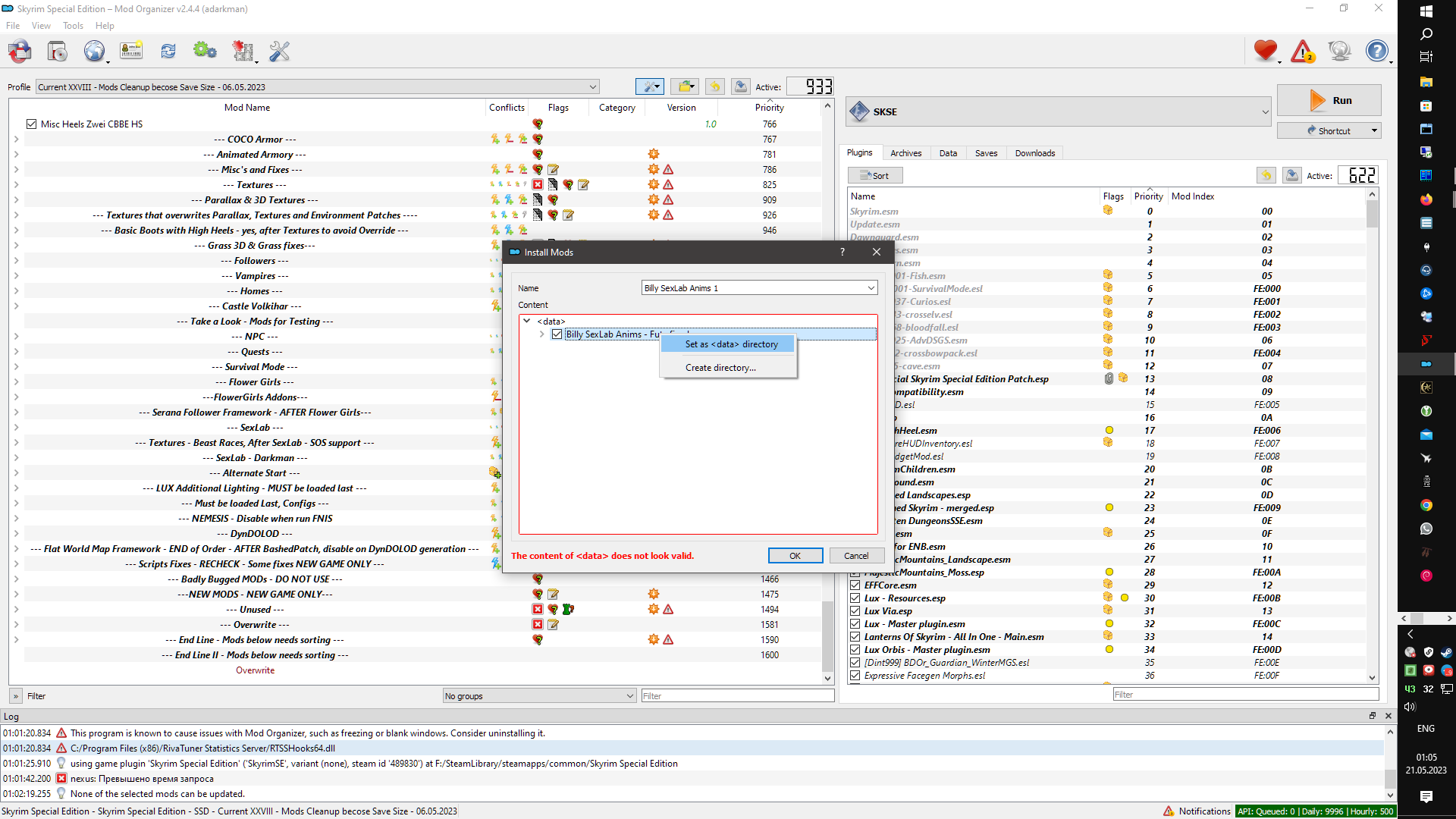Screen dimensions: 1456x819
Task: Switch to the Downloads tab
Action: click(x=1035, y=153)
